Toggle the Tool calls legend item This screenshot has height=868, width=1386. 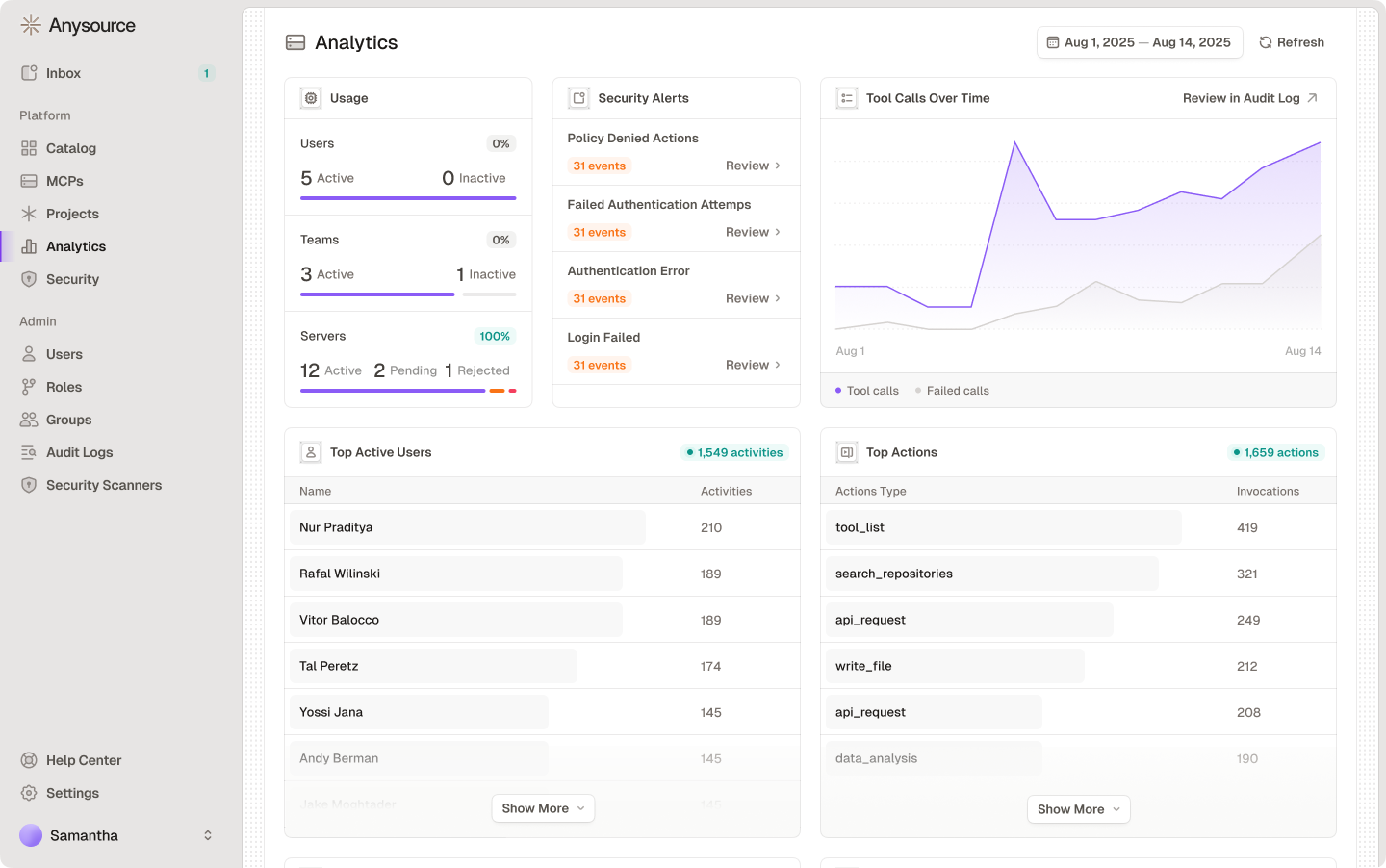(867, 391)
